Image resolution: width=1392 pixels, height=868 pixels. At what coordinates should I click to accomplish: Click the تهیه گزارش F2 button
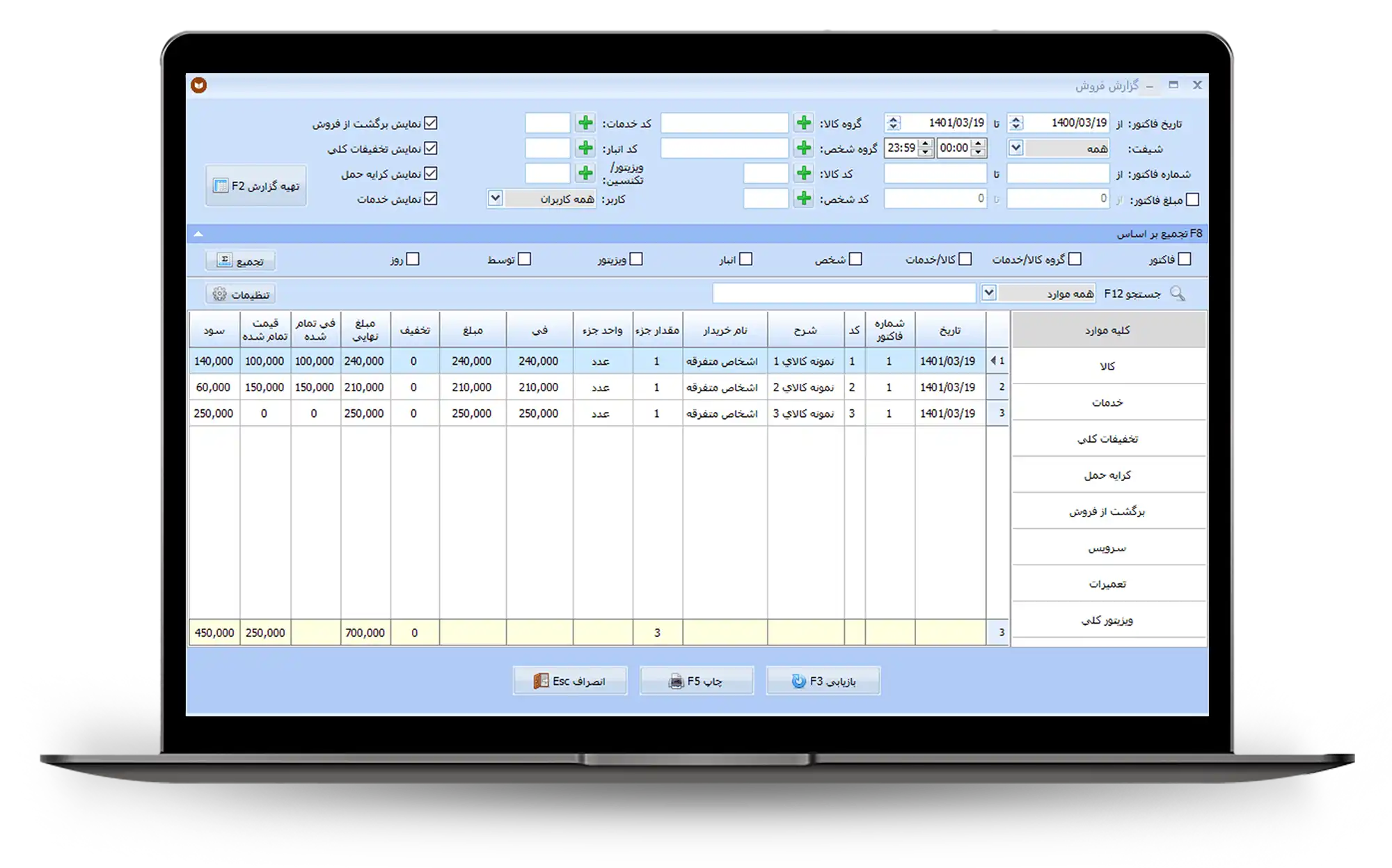click(256, 186)
